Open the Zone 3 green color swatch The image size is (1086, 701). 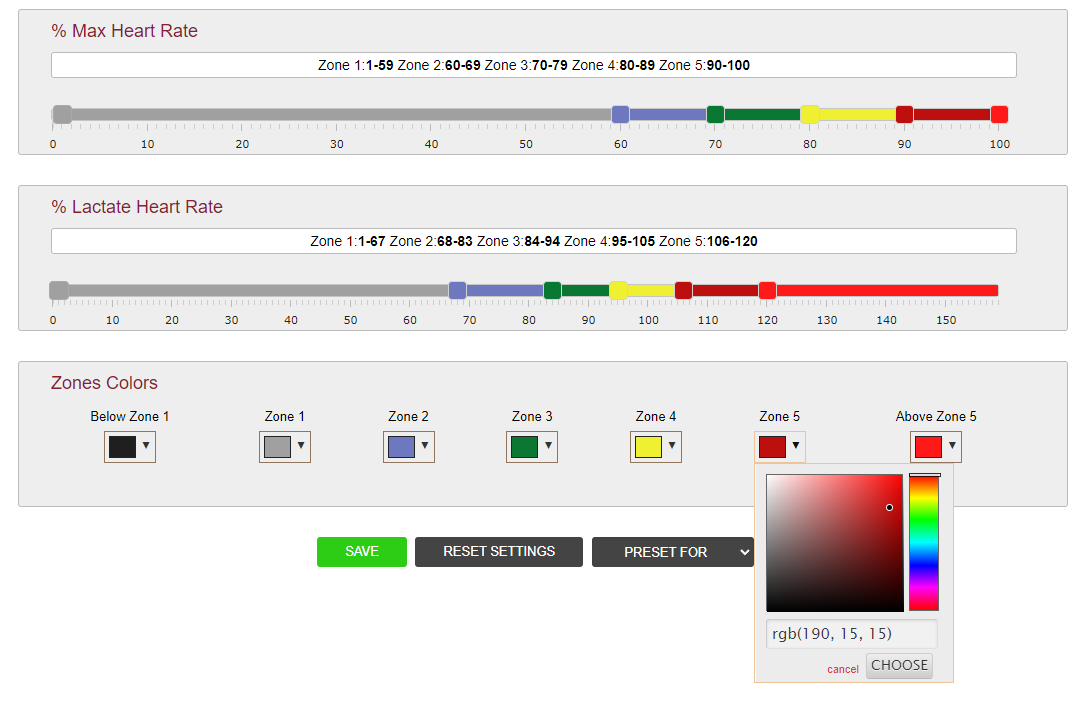pyautogui.click(x=524, y=447)
